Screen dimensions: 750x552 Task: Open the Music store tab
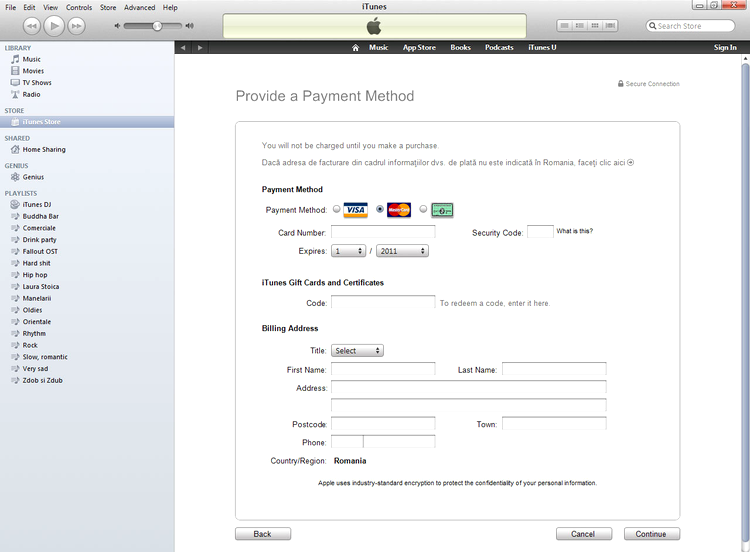(x=378, y=47)
